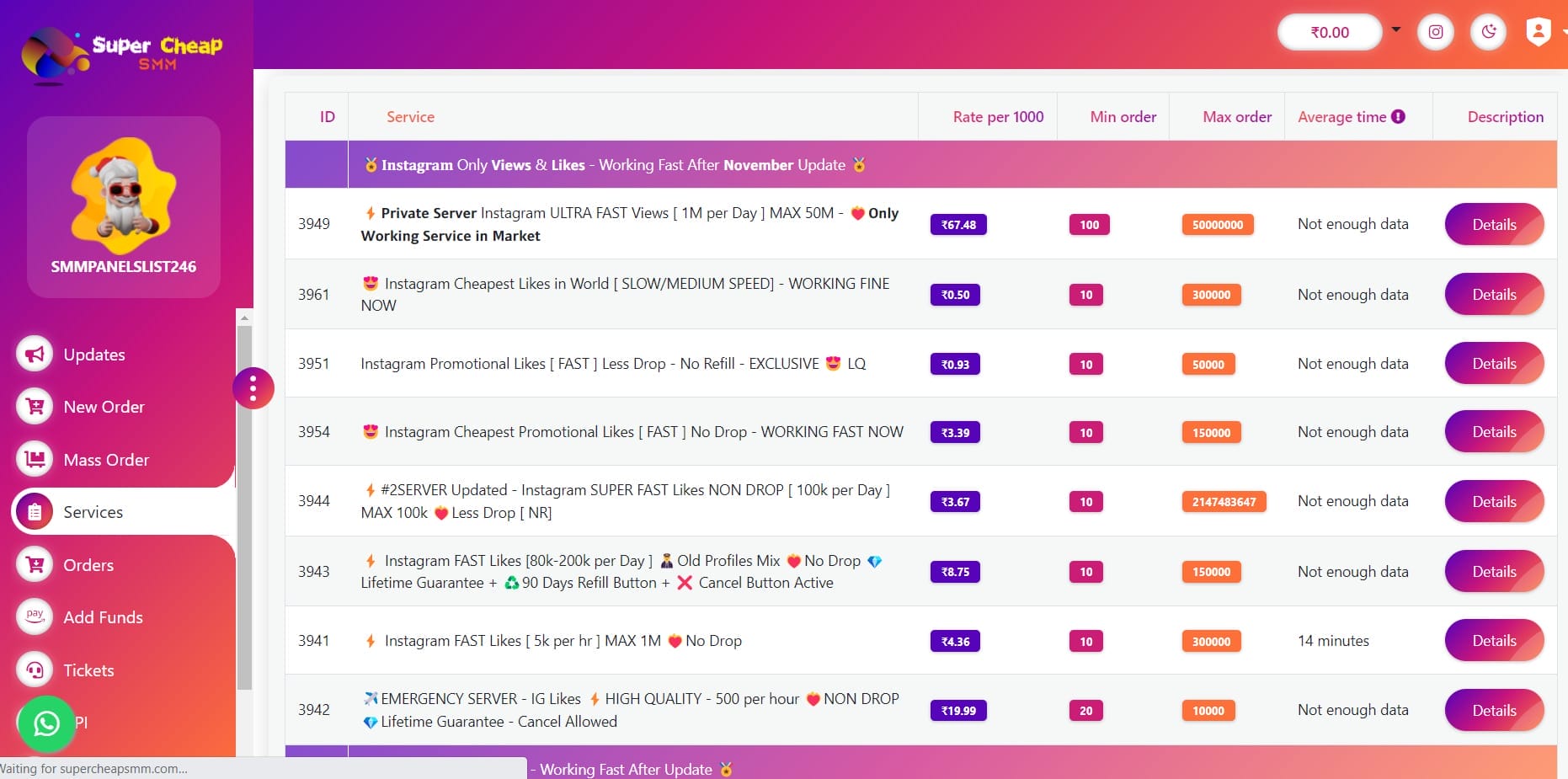Click the ₹0.93 rate badge
This screenshot has width=1568, height=779.
tap(955, 365)
